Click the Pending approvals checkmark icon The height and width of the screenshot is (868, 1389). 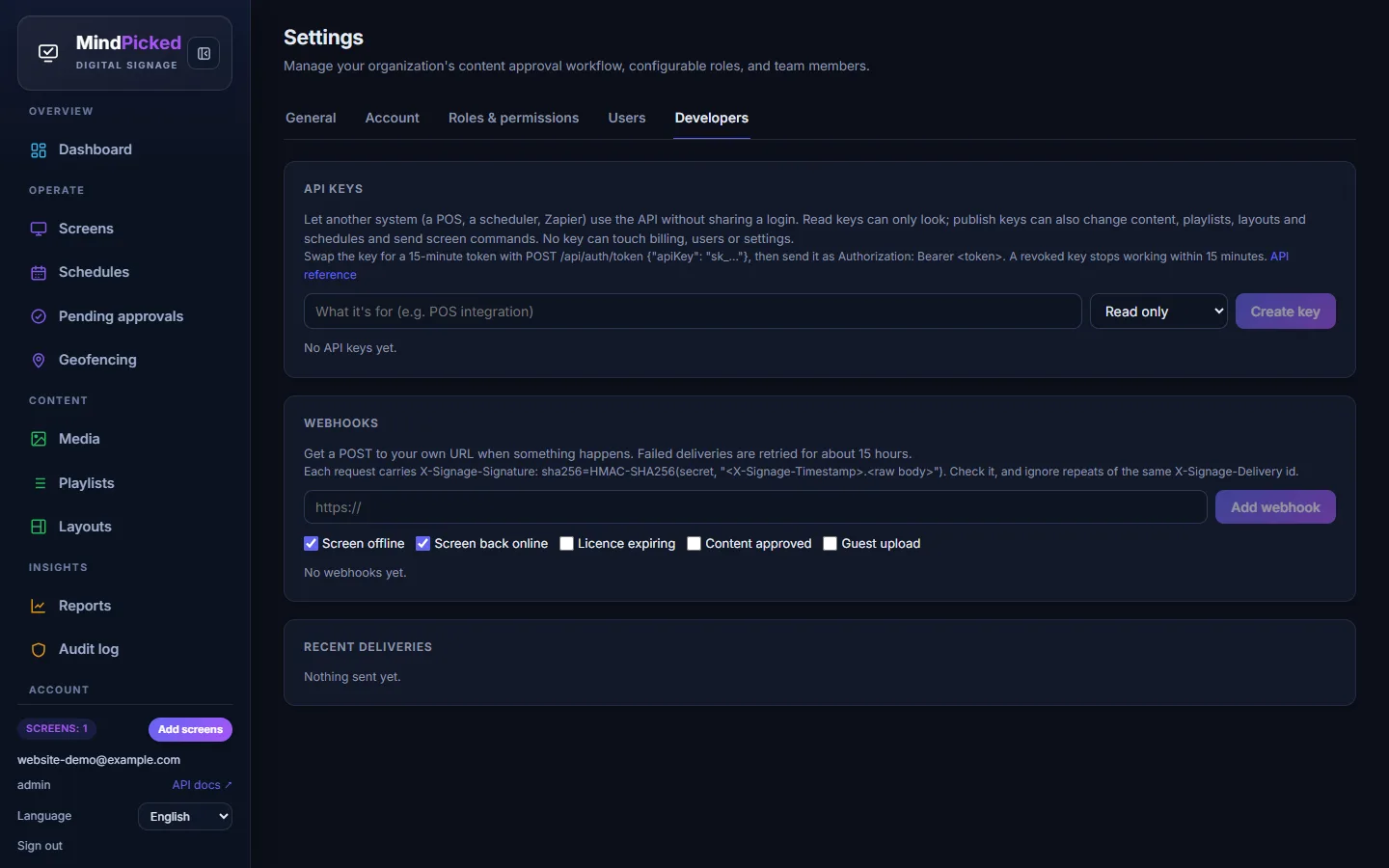point(39,316)
